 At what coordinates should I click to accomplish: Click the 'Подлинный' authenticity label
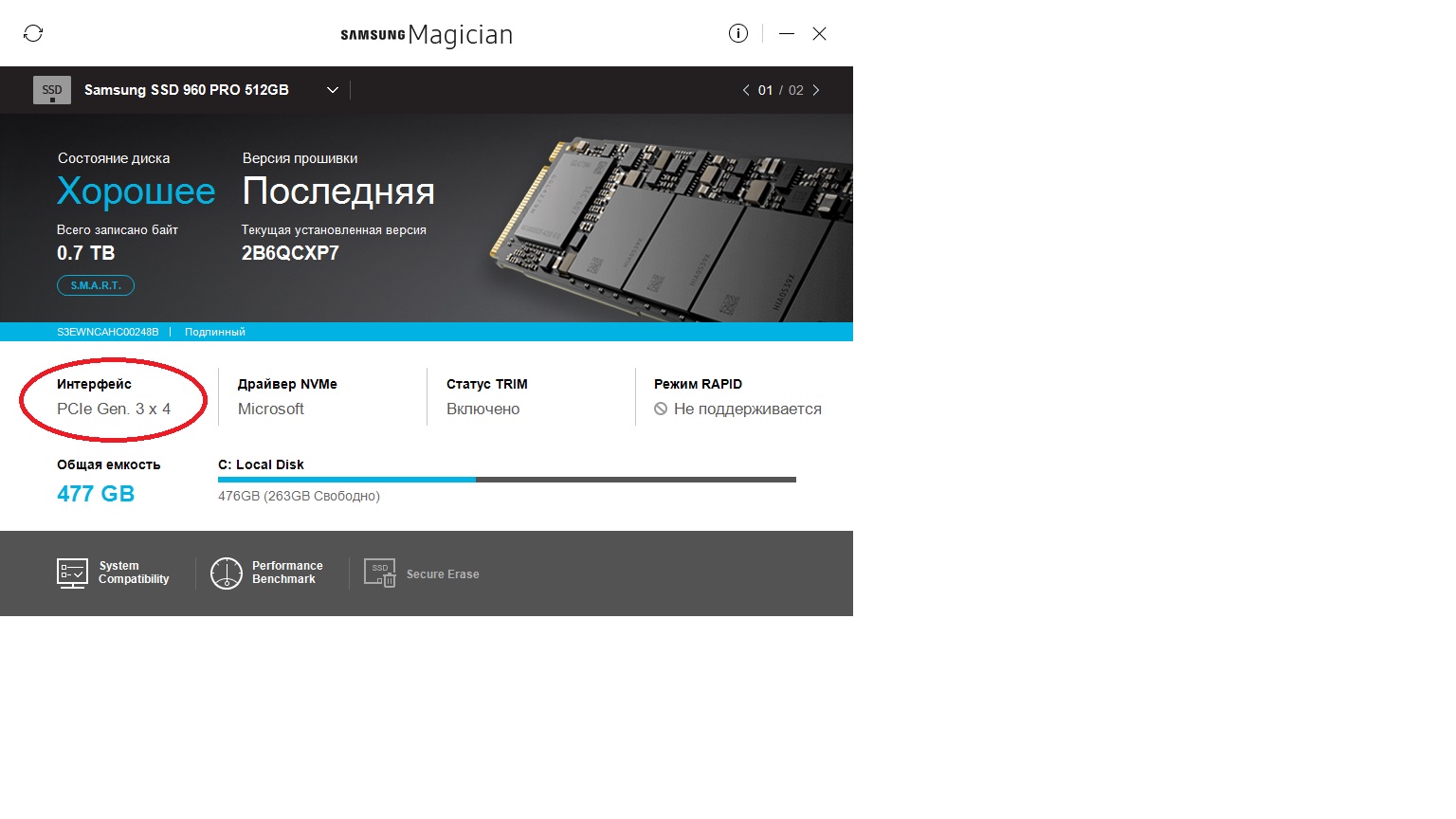[x=215, y=332]
